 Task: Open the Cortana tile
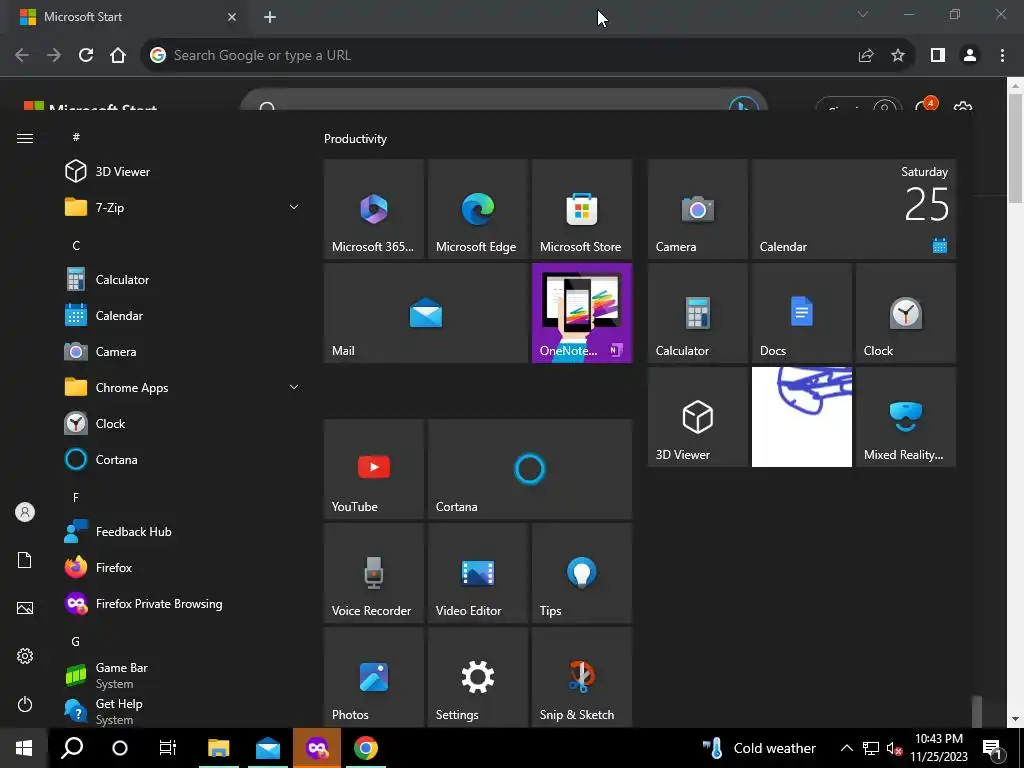point(530,469)
